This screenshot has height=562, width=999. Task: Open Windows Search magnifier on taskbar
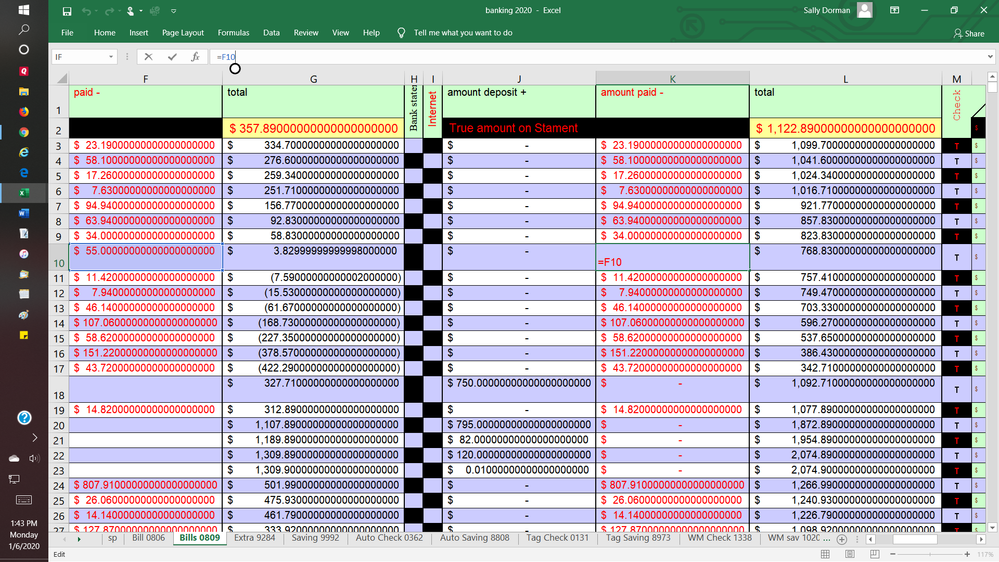tap(24, 29)
